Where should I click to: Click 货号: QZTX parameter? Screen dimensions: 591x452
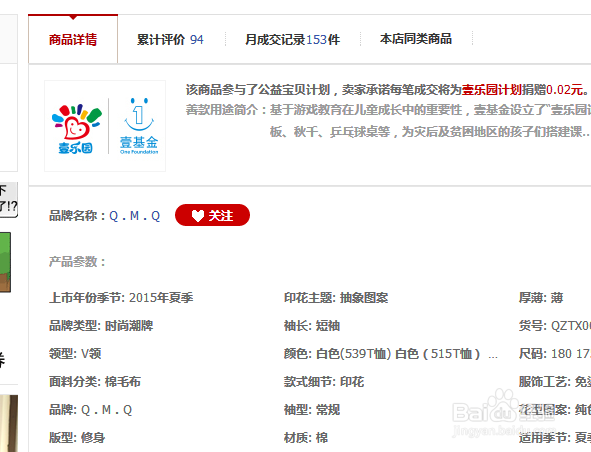point(555,326)
